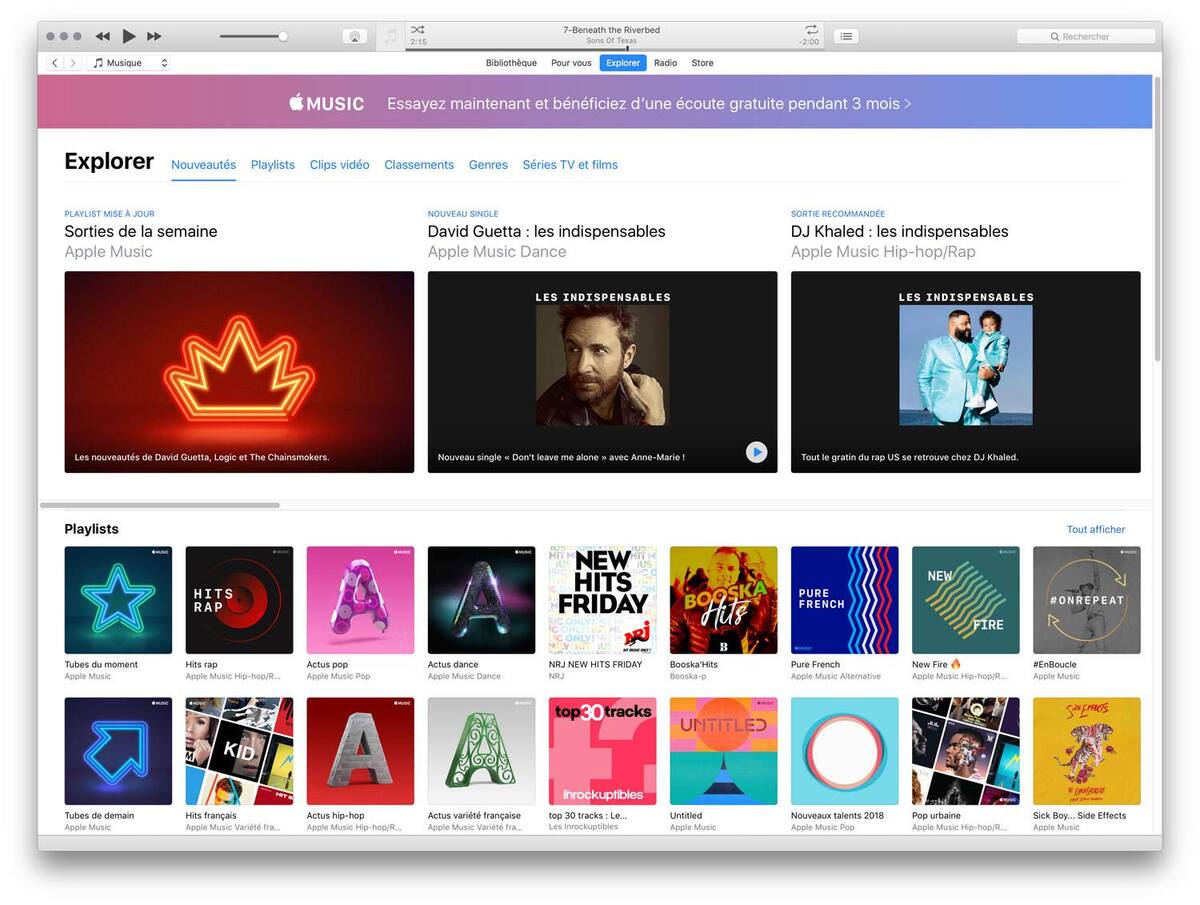The width and height of the screenshot is (1200, 905).
Task: Go back with the navigation arrow
Action: pos(54,63)
